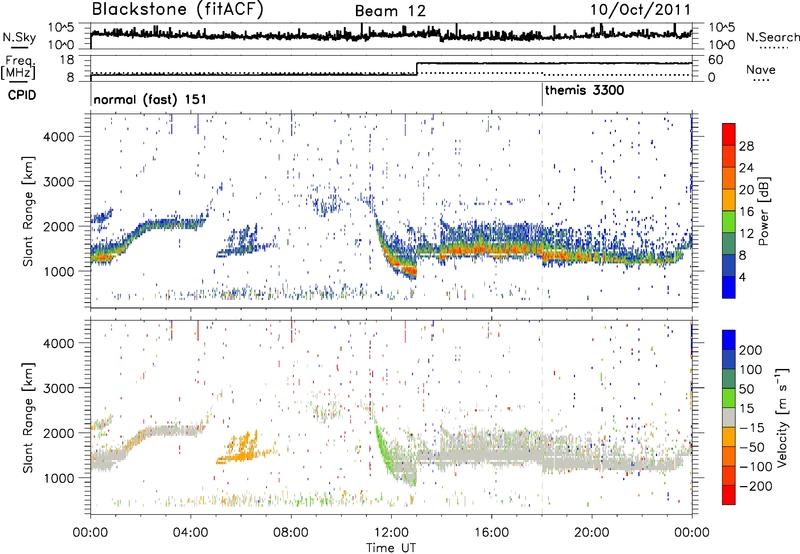Click the blue bottom of the power colorbar
This screenshot has width=800, height=554.
(729, 287)
